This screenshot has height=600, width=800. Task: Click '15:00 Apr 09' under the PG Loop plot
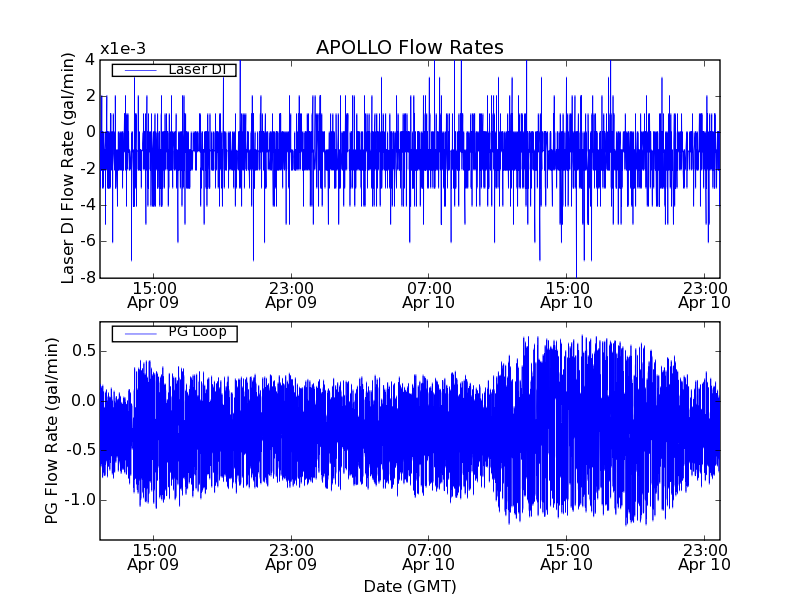point(153,558)
